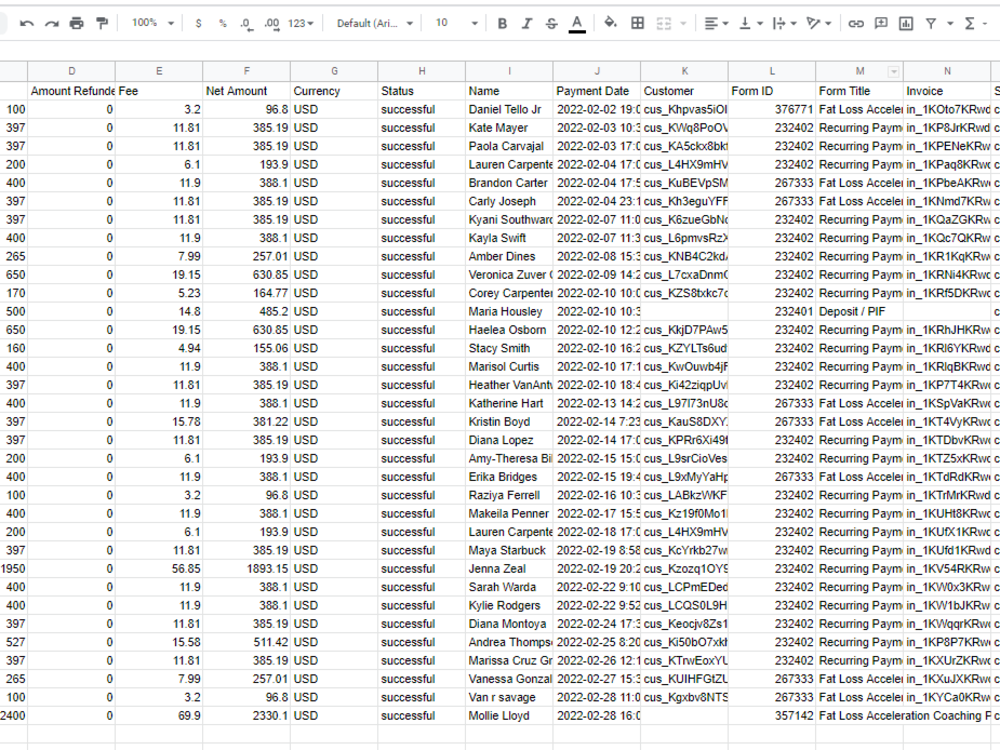1000x750 pixels.
Task: Click the Undo arrow icon
Action: click(x=27, y=24)
